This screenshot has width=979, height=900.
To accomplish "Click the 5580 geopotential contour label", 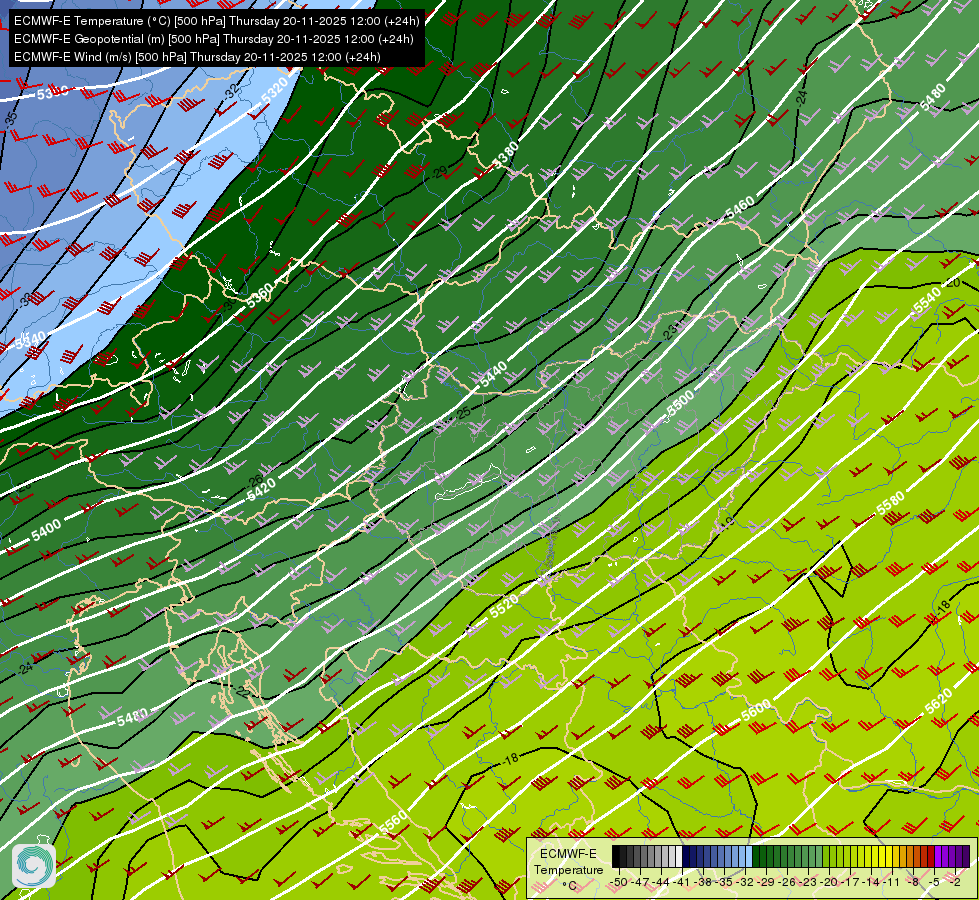I will coord(890,503).
